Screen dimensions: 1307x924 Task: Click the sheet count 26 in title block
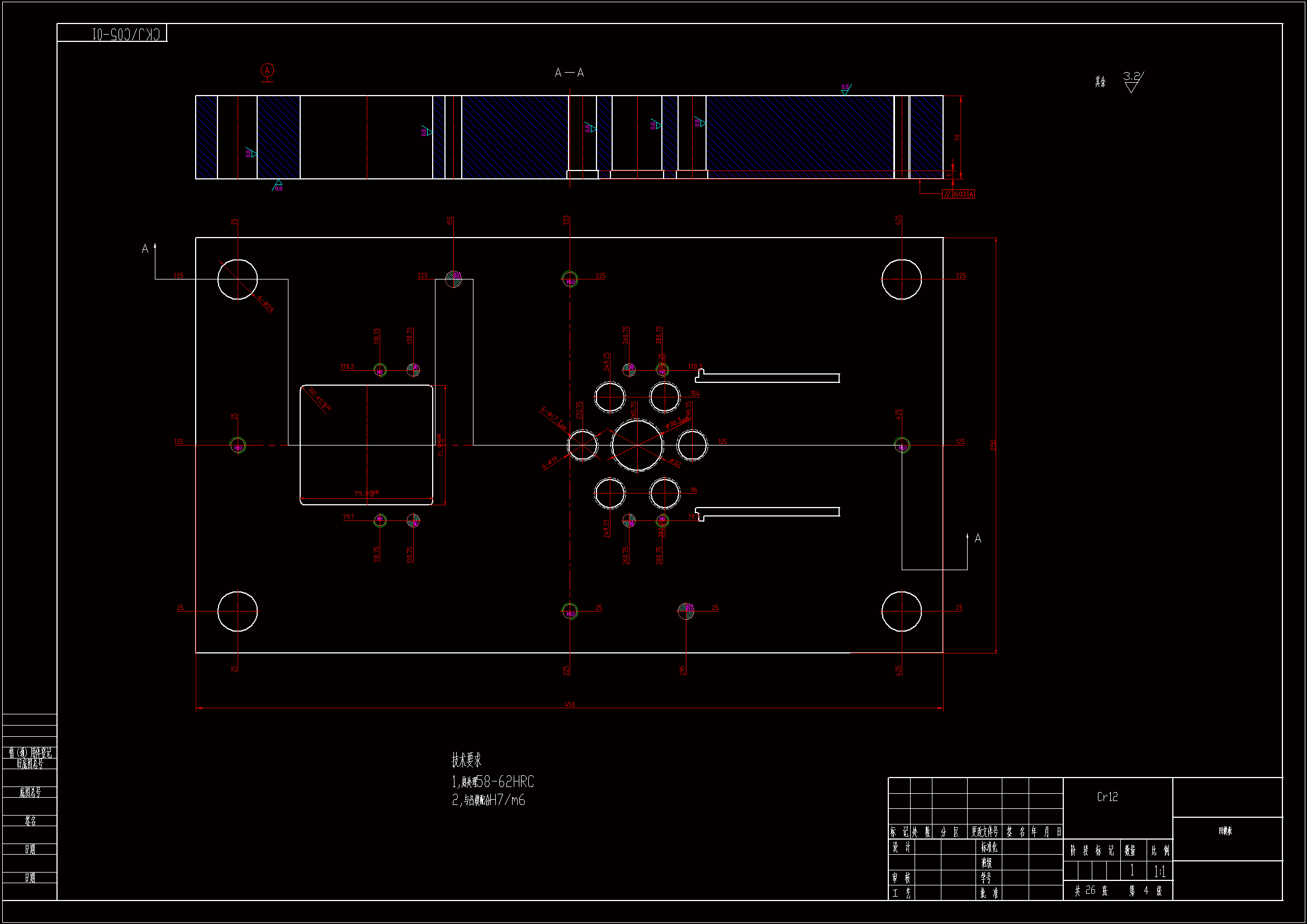tap(1090, 890)
